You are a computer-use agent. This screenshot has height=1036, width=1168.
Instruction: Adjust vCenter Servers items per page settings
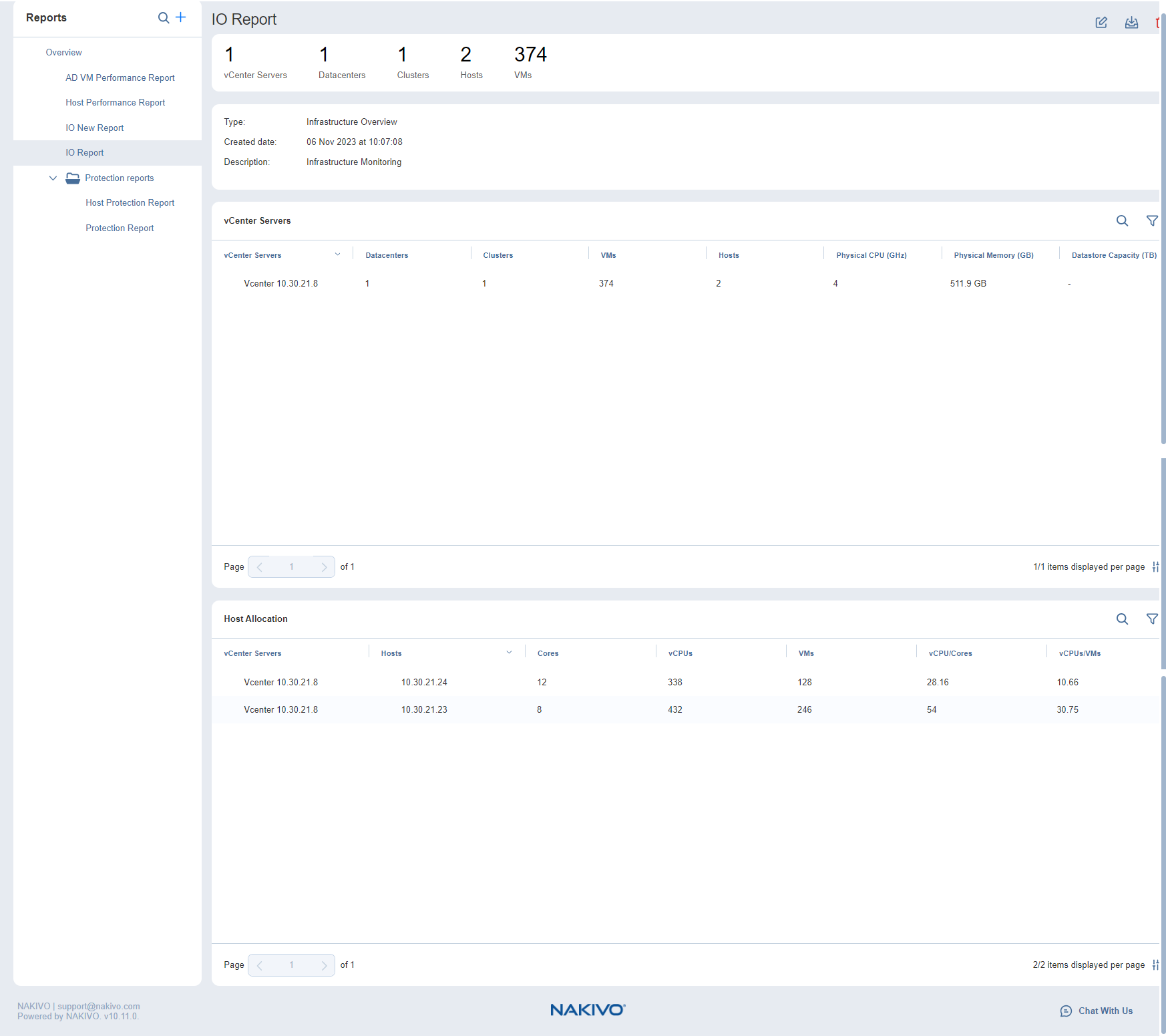pyautogui.click(x=1155, y=567)
